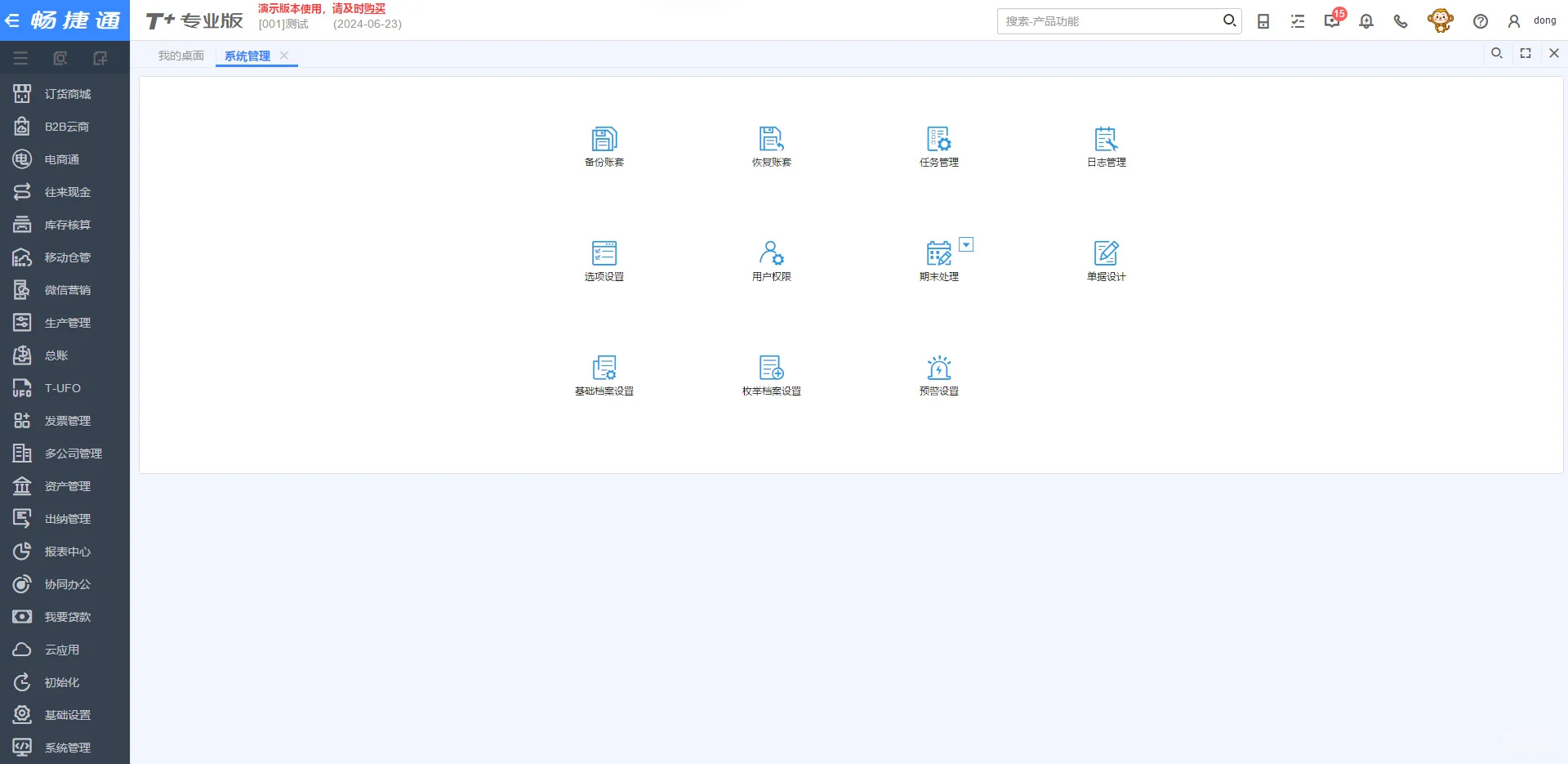Open 多公司管理 sidebar module
Screen dimensions: 1568x764
coord(65,453)
